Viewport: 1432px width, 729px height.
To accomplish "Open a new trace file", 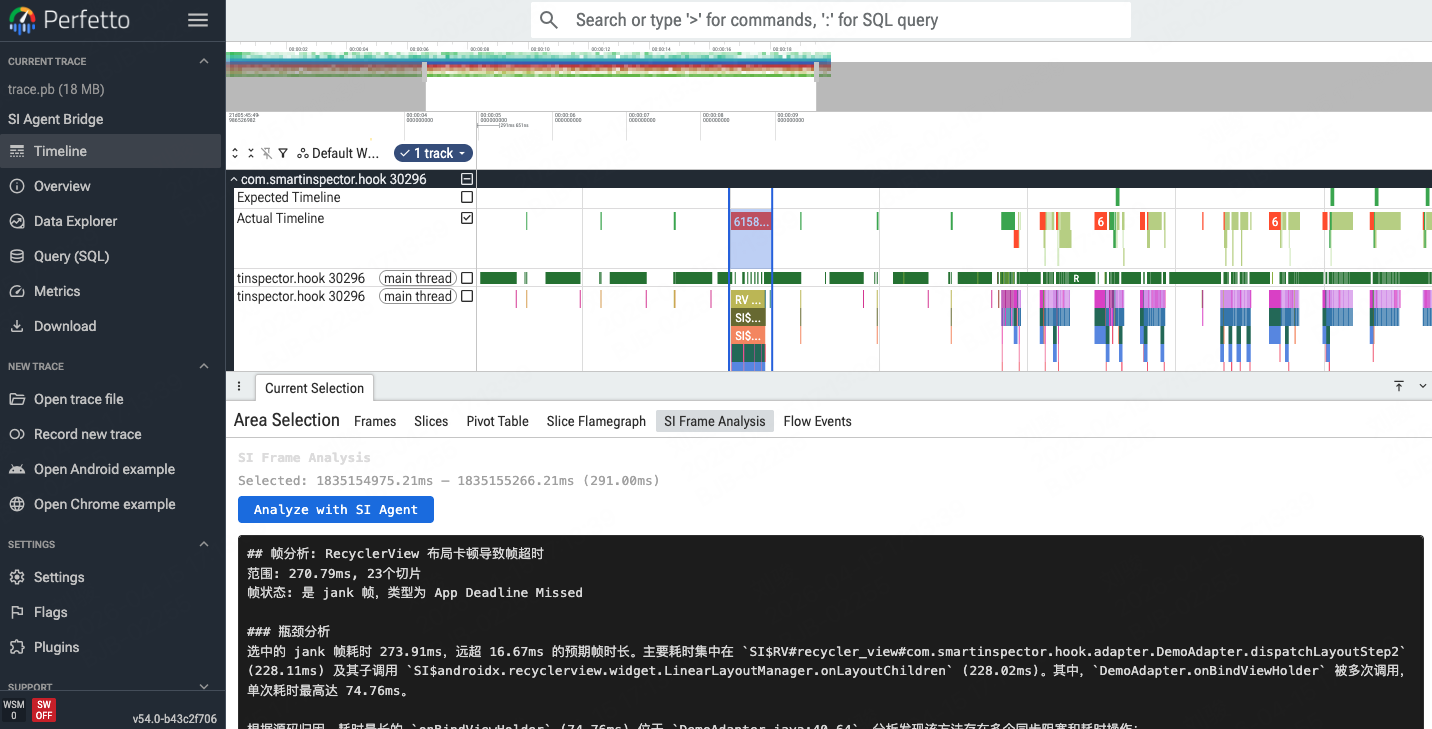I will [x=89, y=399].
